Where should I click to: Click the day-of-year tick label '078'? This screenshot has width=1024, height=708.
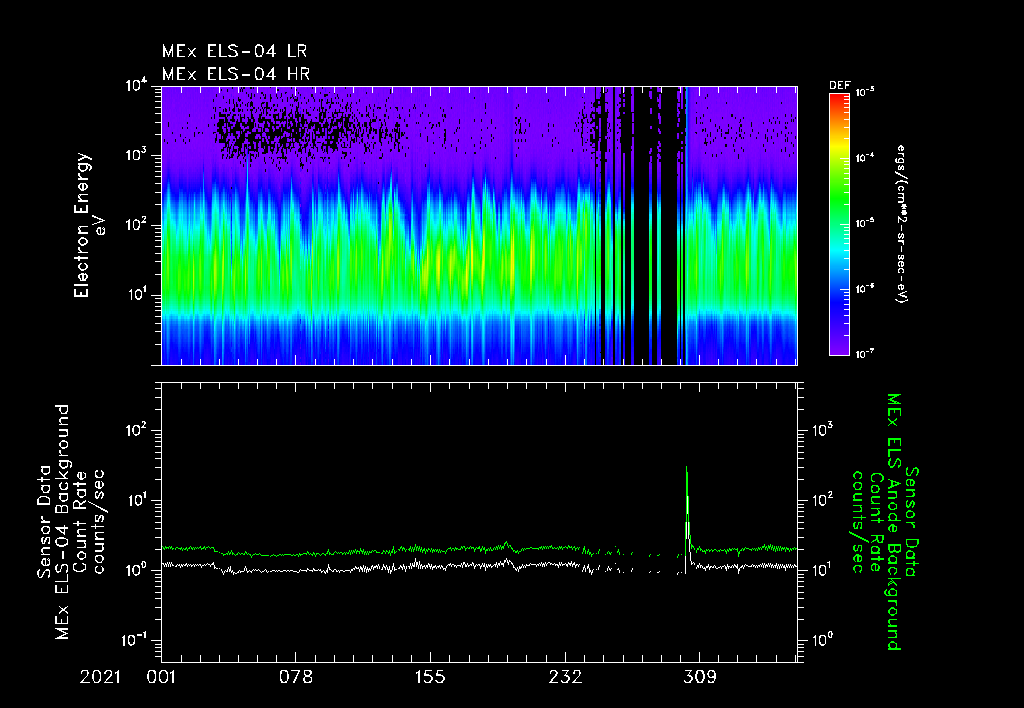(296, 677)
